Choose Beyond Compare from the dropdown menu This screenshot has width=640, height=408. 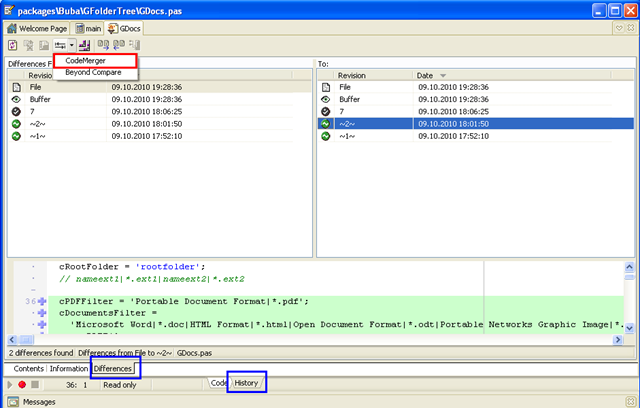tap(95, 73)
